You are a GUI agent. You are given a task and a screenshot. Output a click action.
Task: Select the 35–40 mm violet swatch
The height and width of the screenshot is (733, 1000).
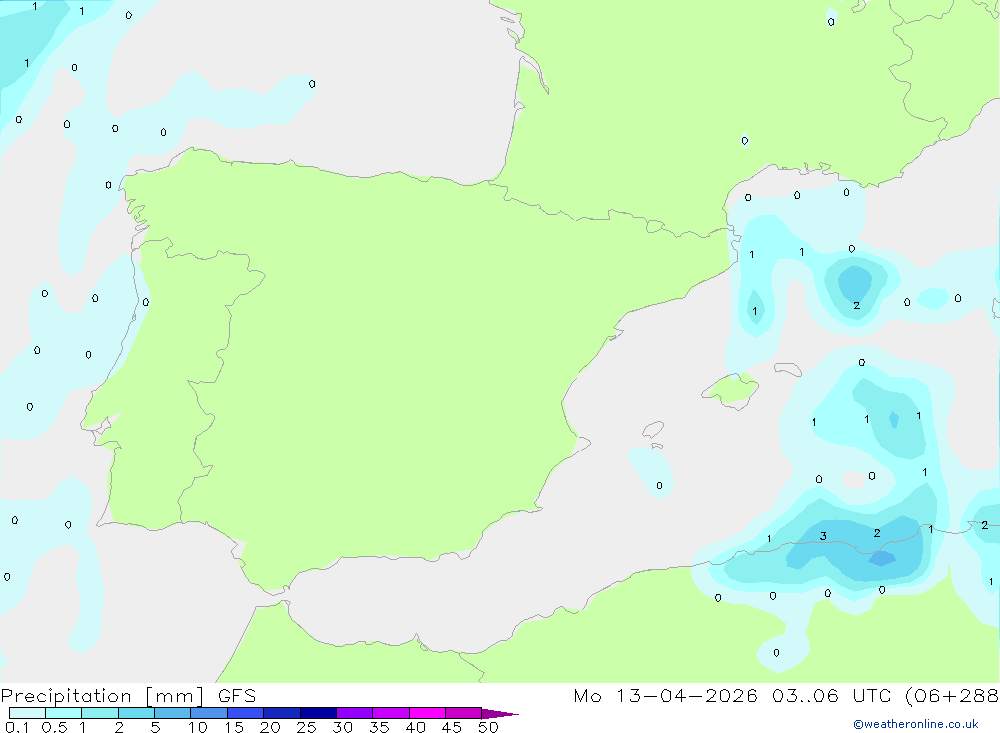click(391, 713)
